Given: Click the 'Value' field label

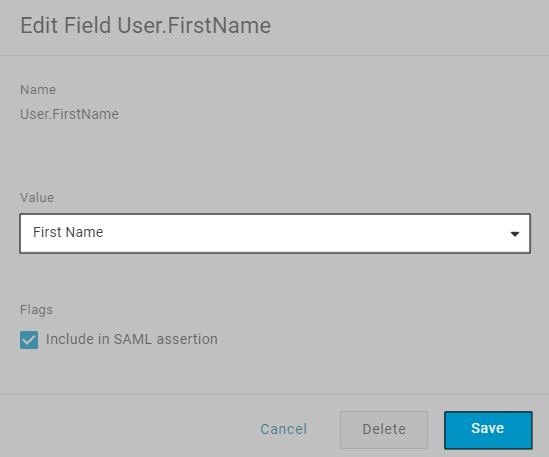Looking at the screenshot, I should (x=37, y=198).
